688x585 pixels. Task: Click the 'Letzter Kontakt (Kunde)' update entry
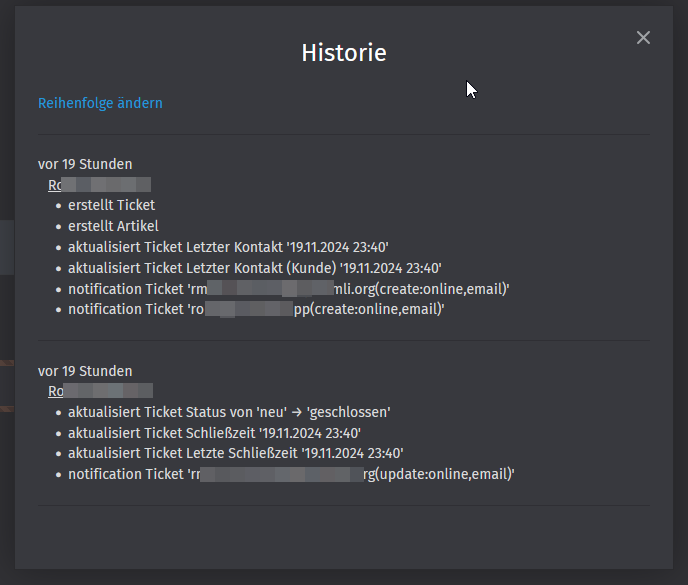254,268
